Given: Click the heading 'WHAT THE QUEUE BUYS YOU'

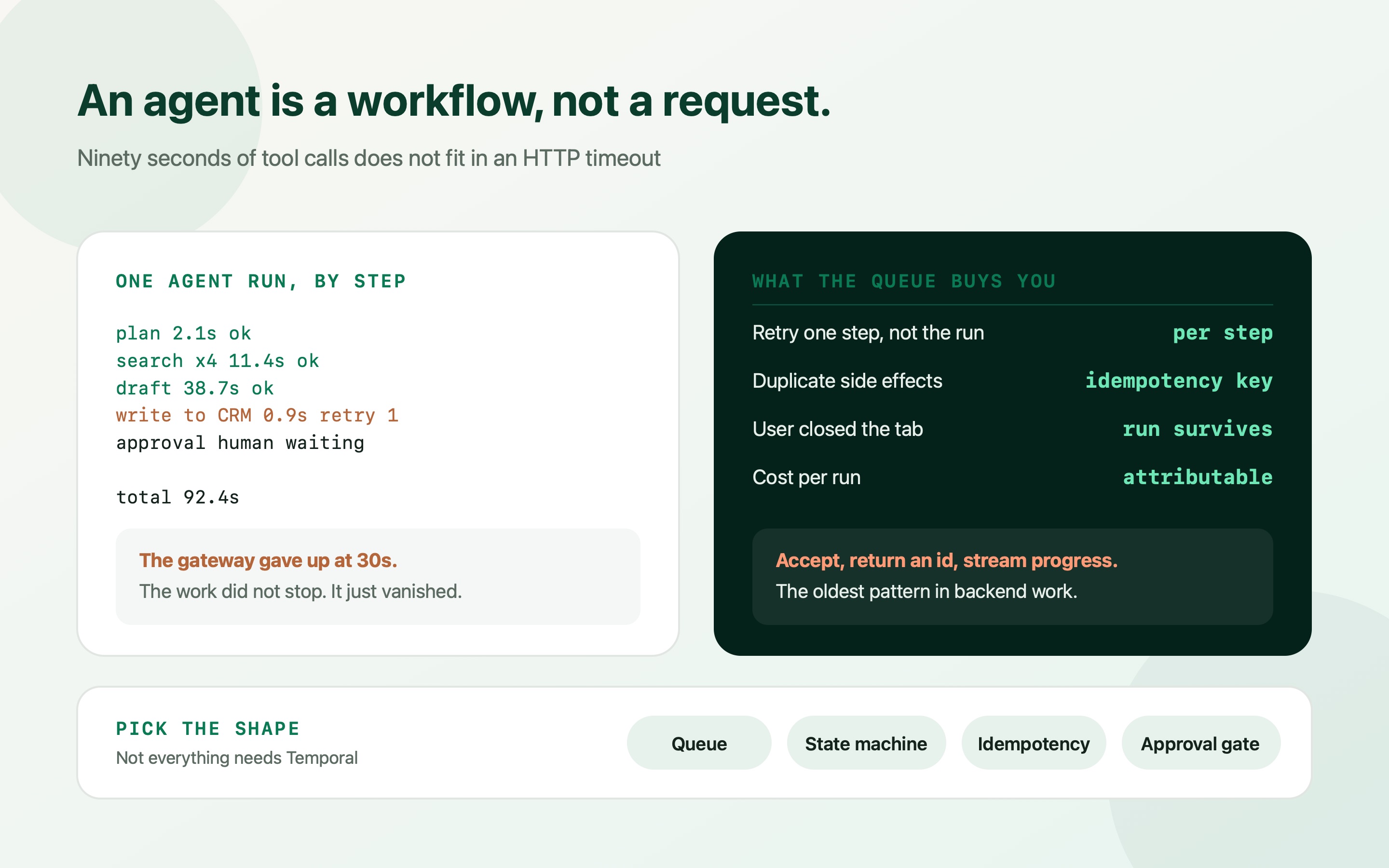Looking at the screenshot, I should [904, 281].
